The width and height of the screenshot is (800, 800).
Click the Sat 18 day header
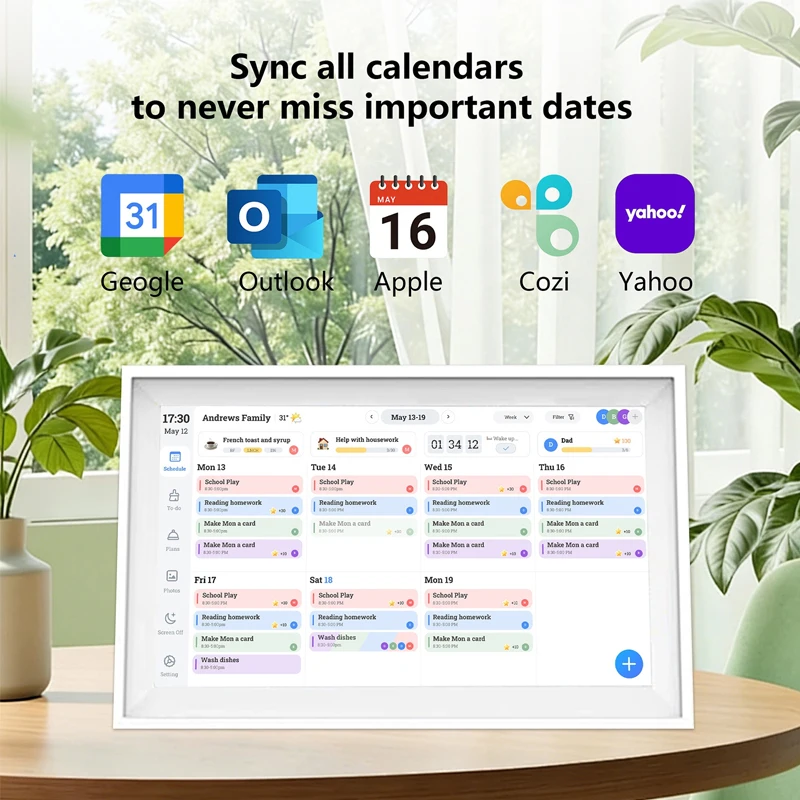321,580
